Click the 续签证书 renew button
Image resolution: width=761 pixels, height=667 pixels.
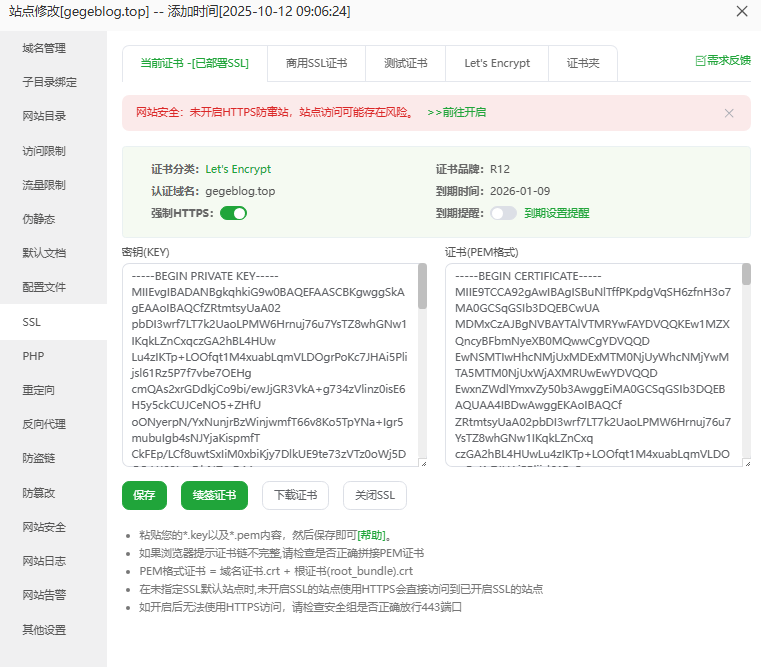tap(214, 495)
